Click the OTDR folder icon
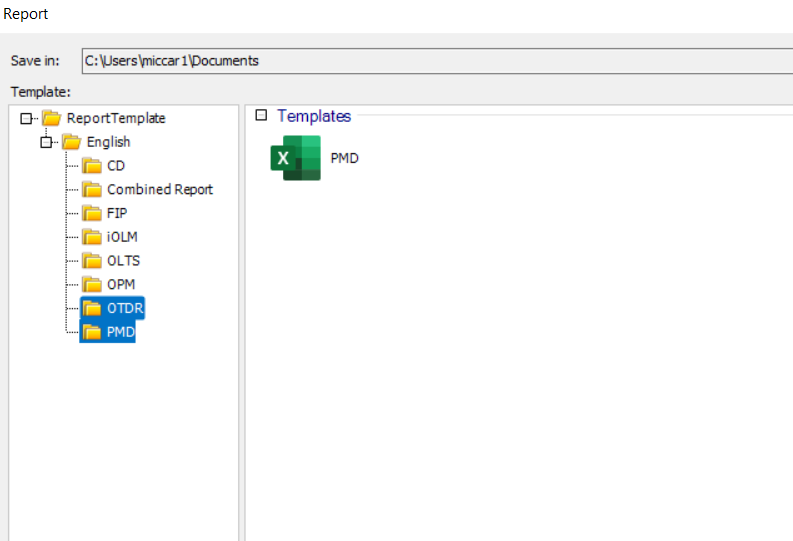The width and height of the screenshot is (793, 541). point(92,308)
